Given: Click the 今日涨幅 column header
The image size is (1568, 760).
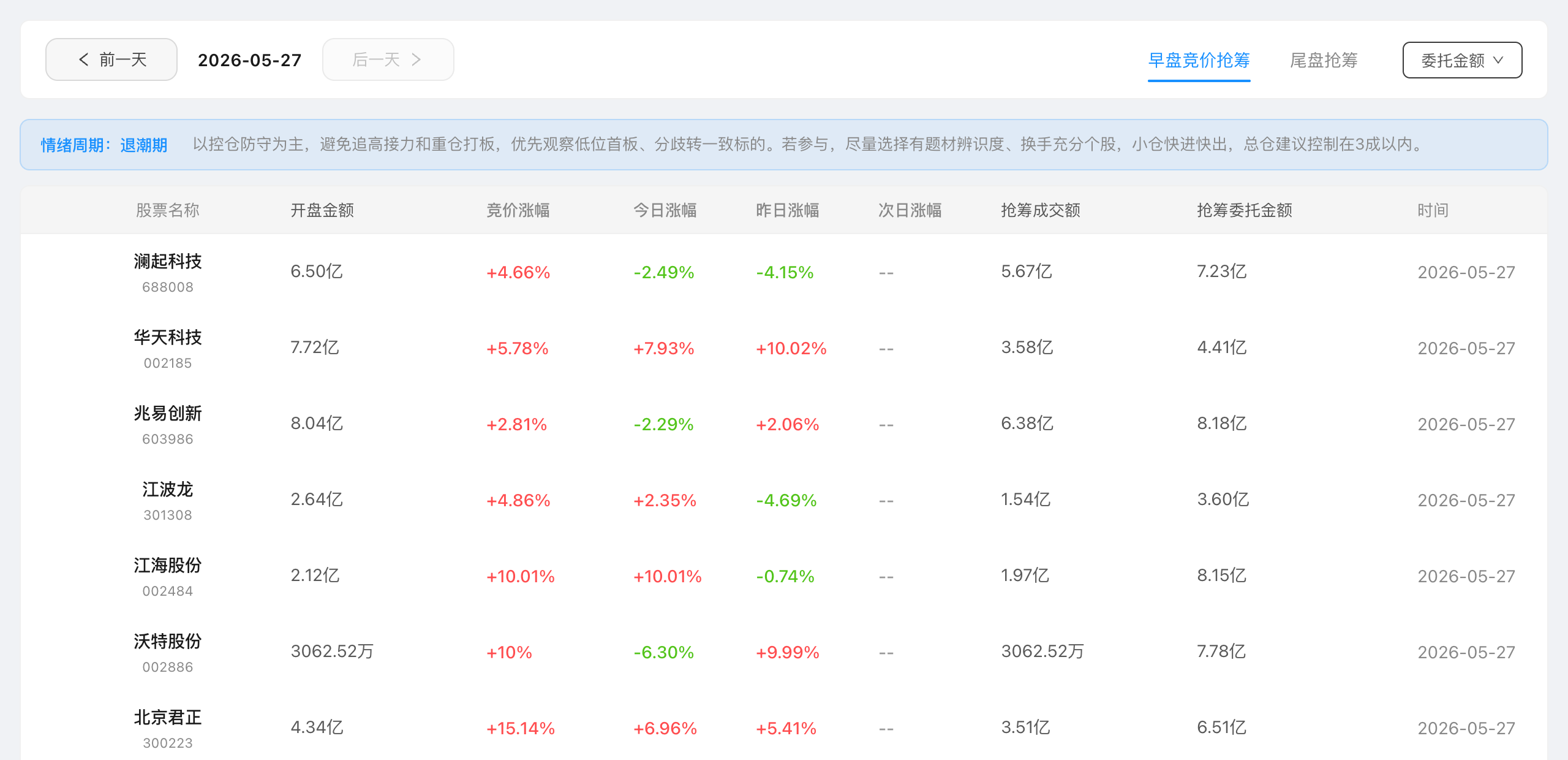Looking at the screenshot, I should 665,210.
